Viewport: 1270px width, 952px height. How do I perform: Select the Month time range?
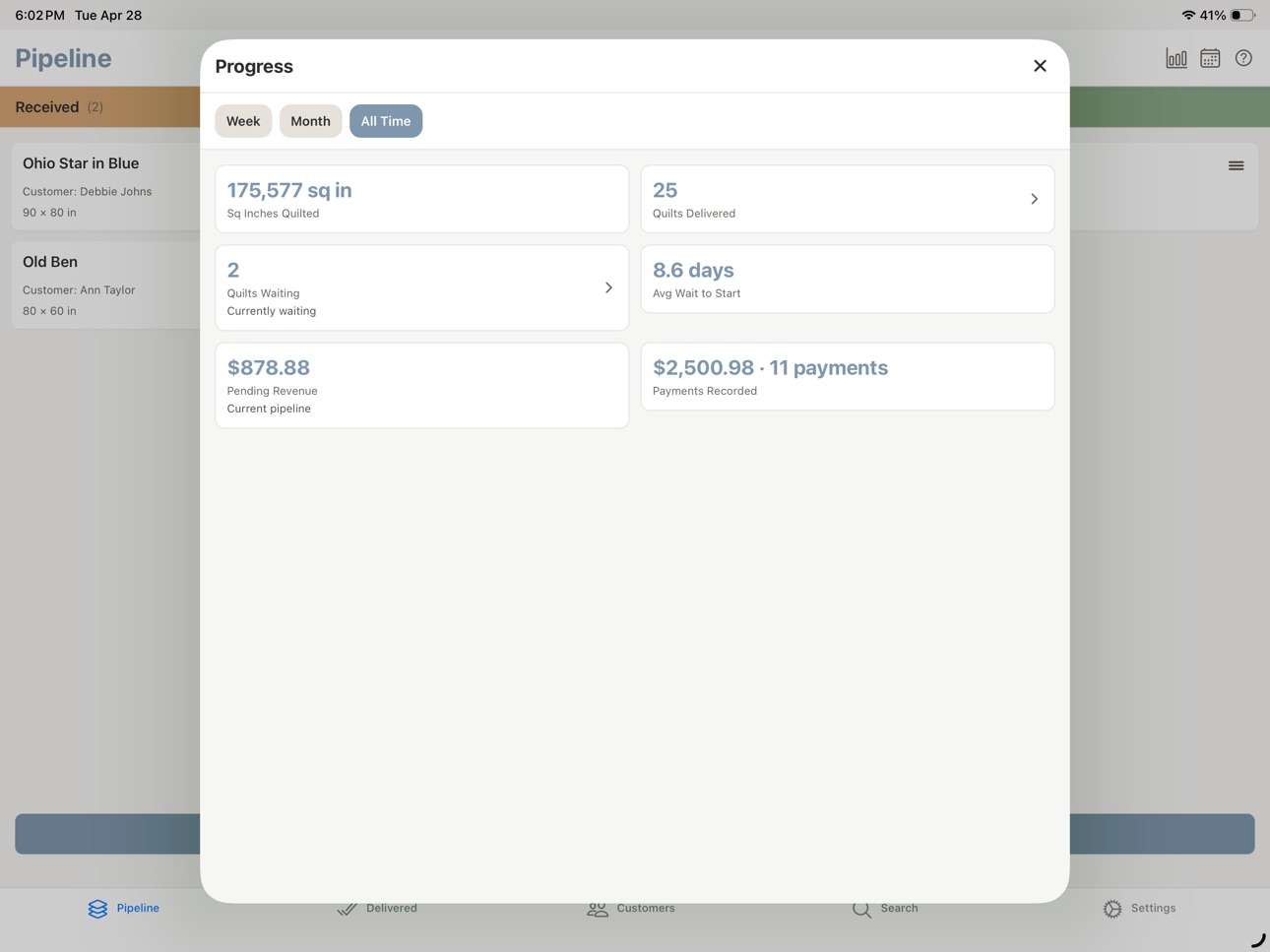[x=310, y=121]
